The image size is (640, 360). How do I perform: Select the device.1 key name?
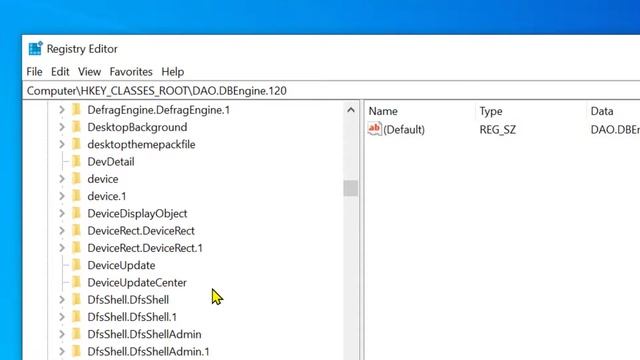point(107,196)
